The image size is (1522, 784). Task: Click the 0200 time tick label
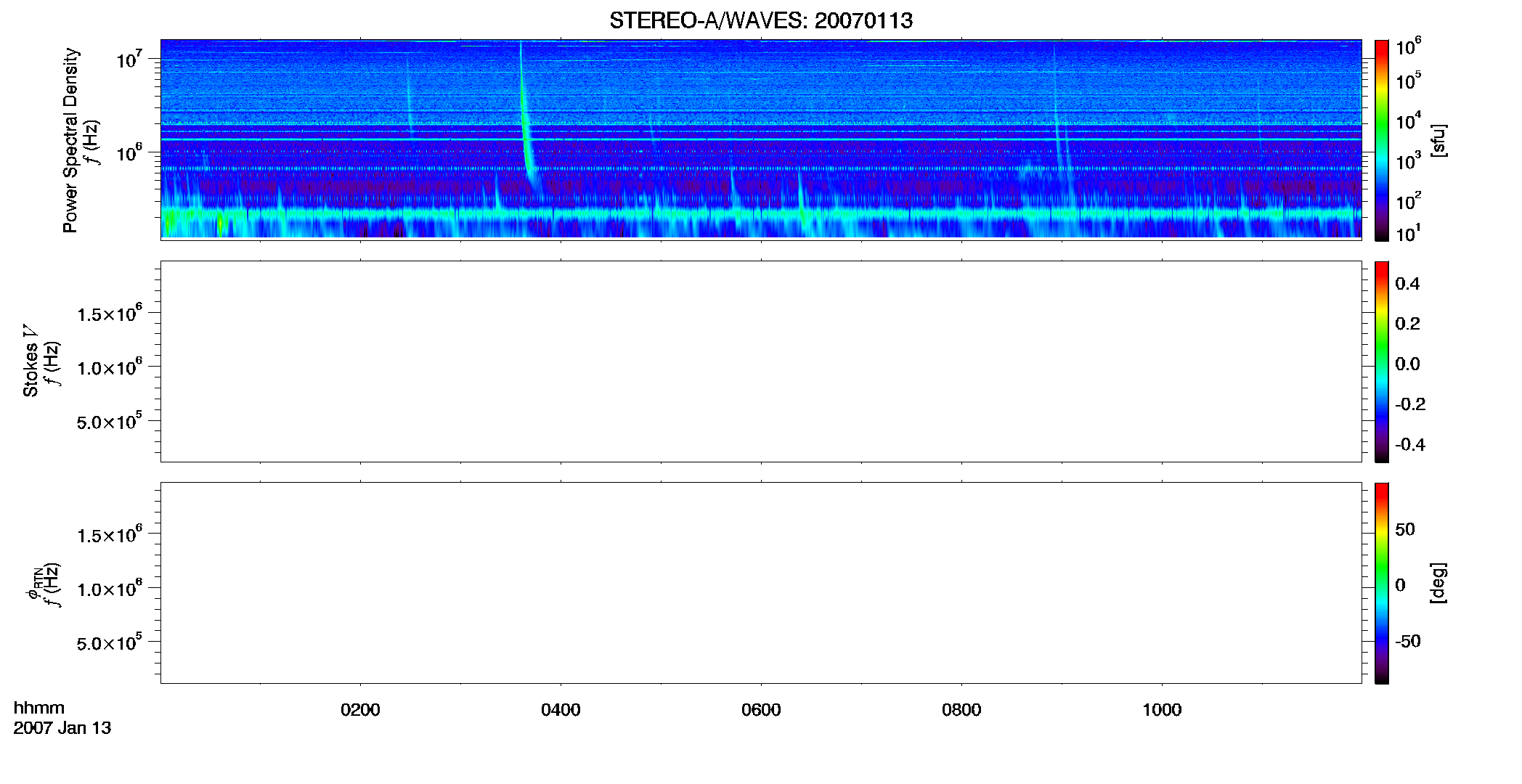point(360,710)
